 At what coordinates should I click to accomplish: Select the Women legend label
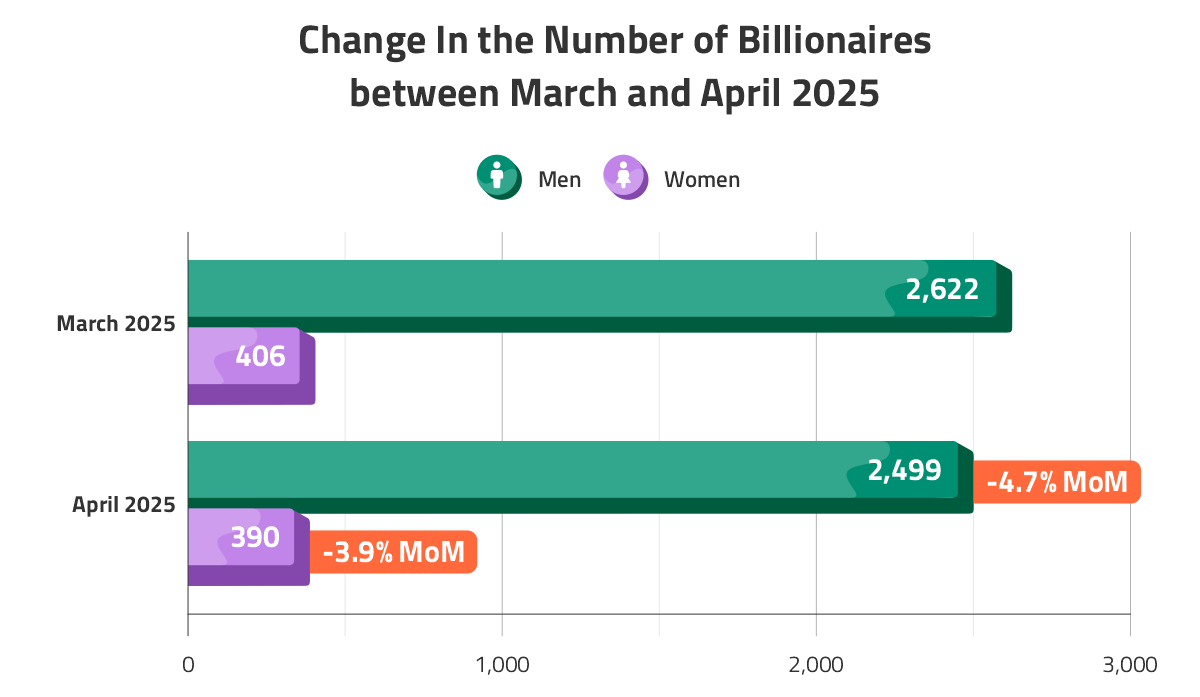pos(702,180)
